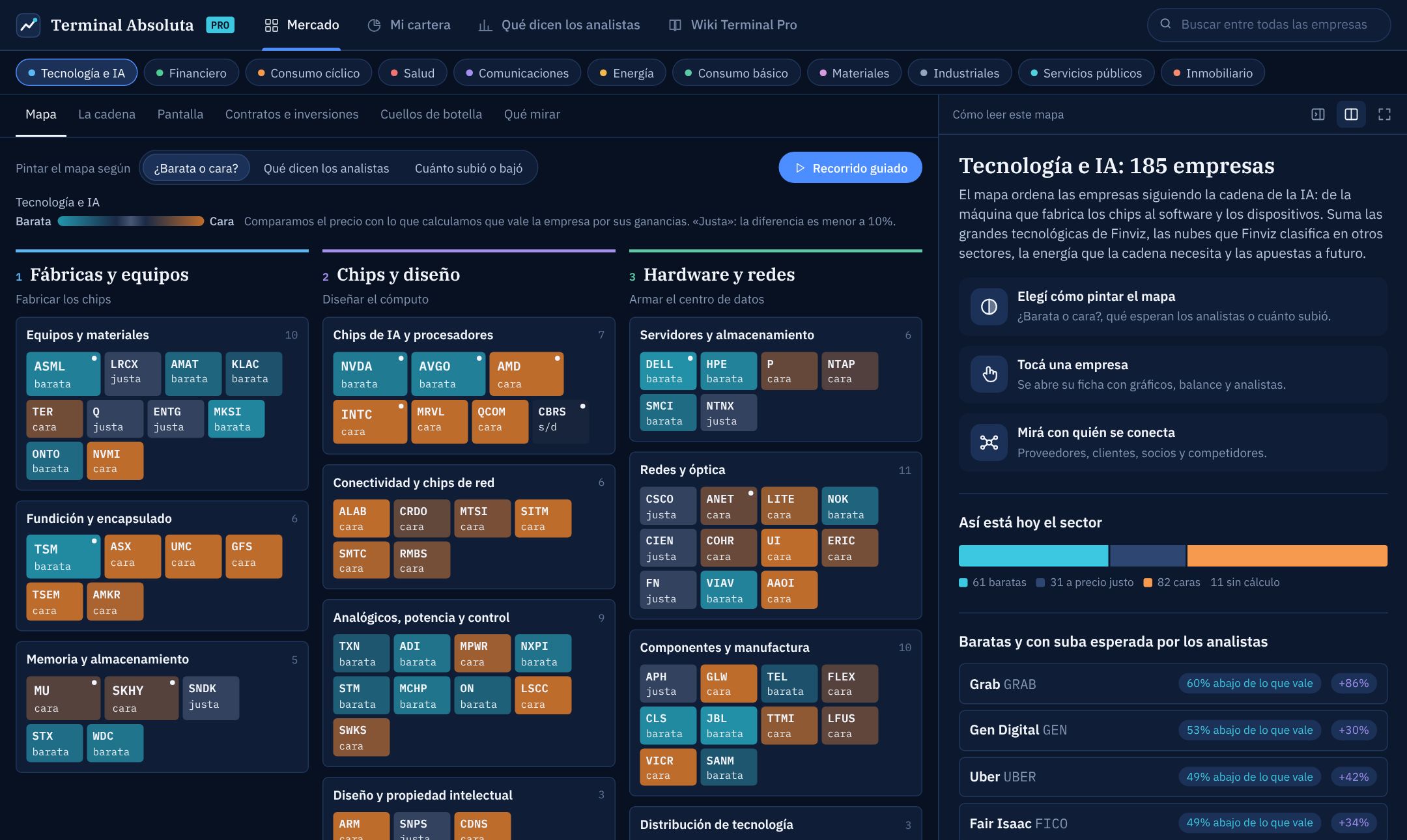The height and width of the screenshot is (840, 1407).
Task: Open the NVDA company tile
Action: 370,374
